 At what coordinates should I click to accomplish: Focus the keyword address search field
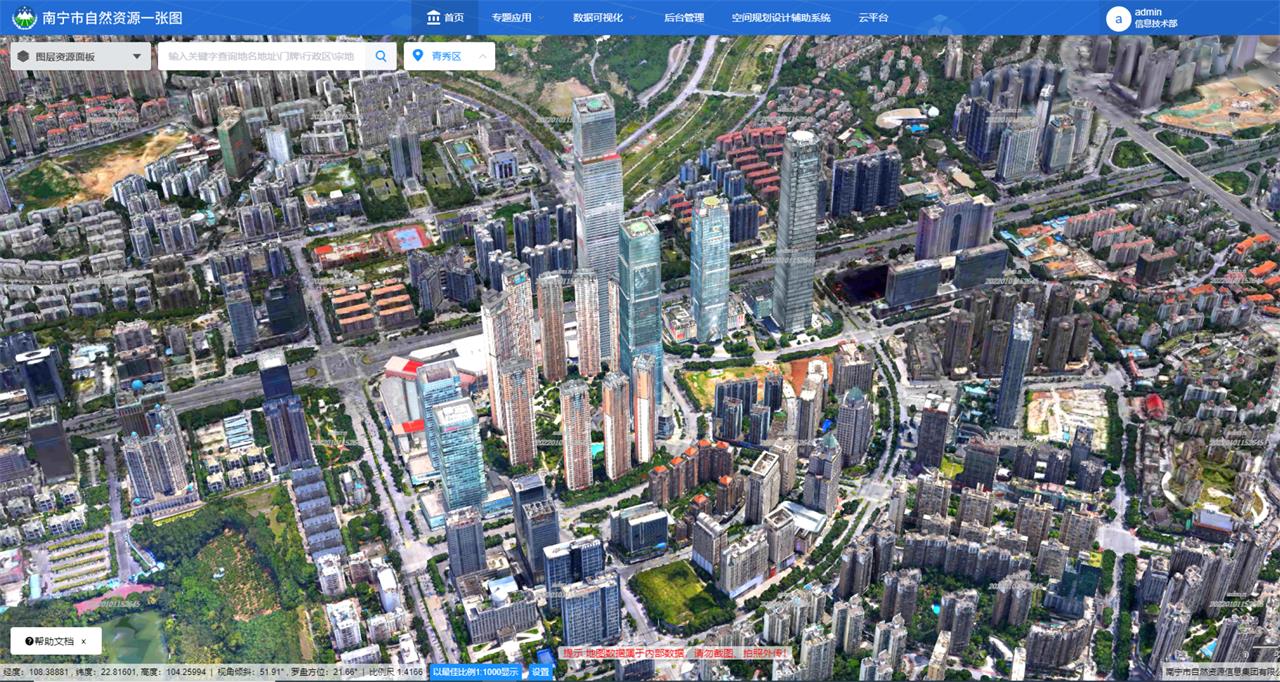(x=262, y=56)
